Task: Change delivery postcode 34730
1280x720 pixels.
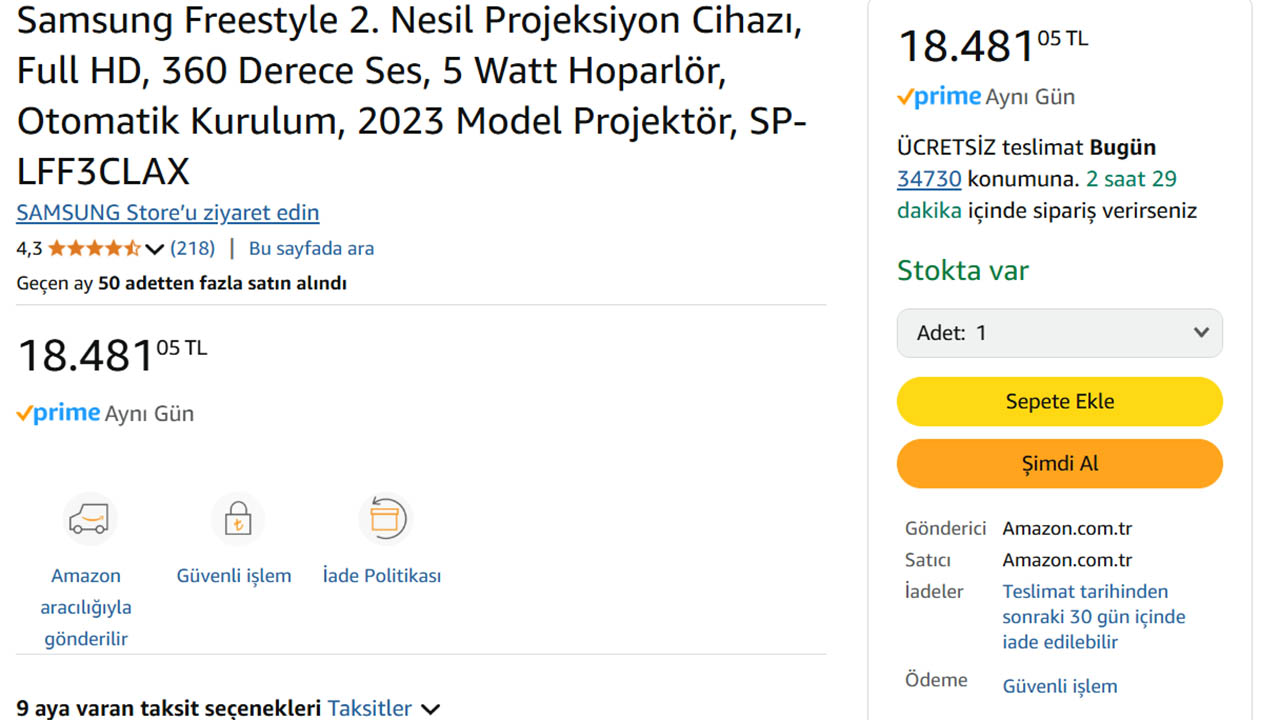Action: pos(929,179)
